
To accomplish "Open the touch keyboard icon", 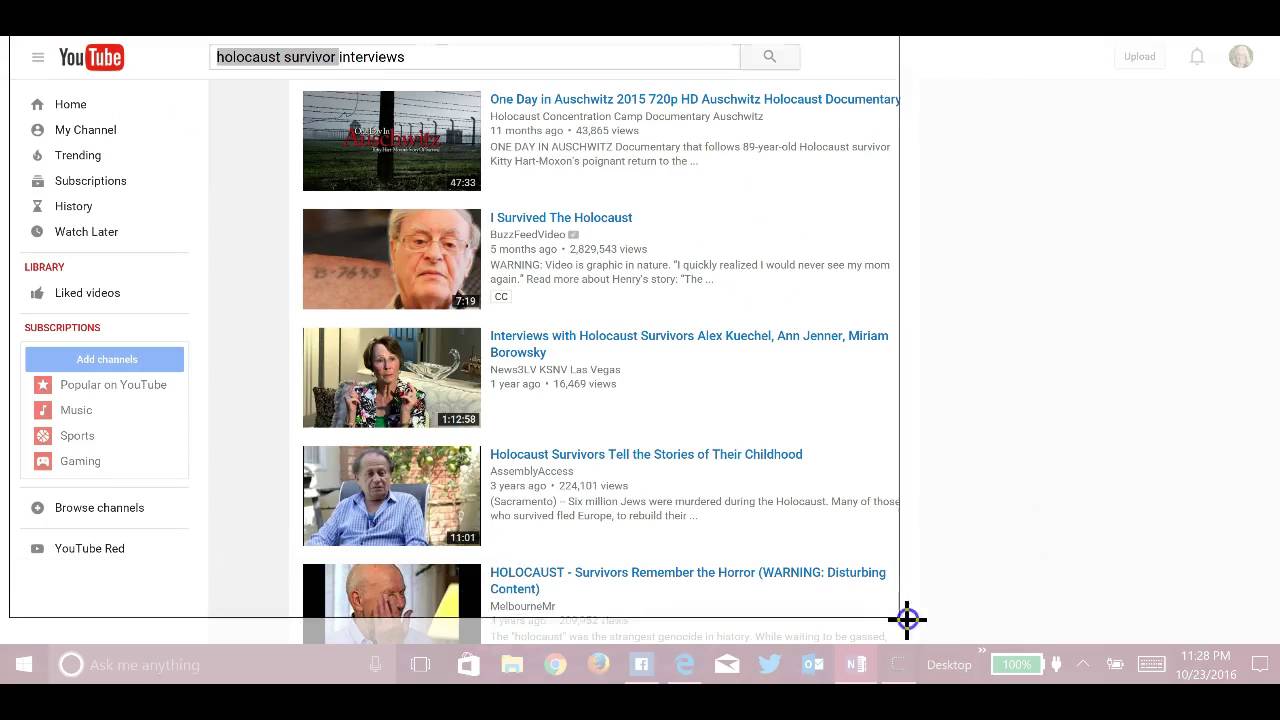I will [x=1151, y=664].
